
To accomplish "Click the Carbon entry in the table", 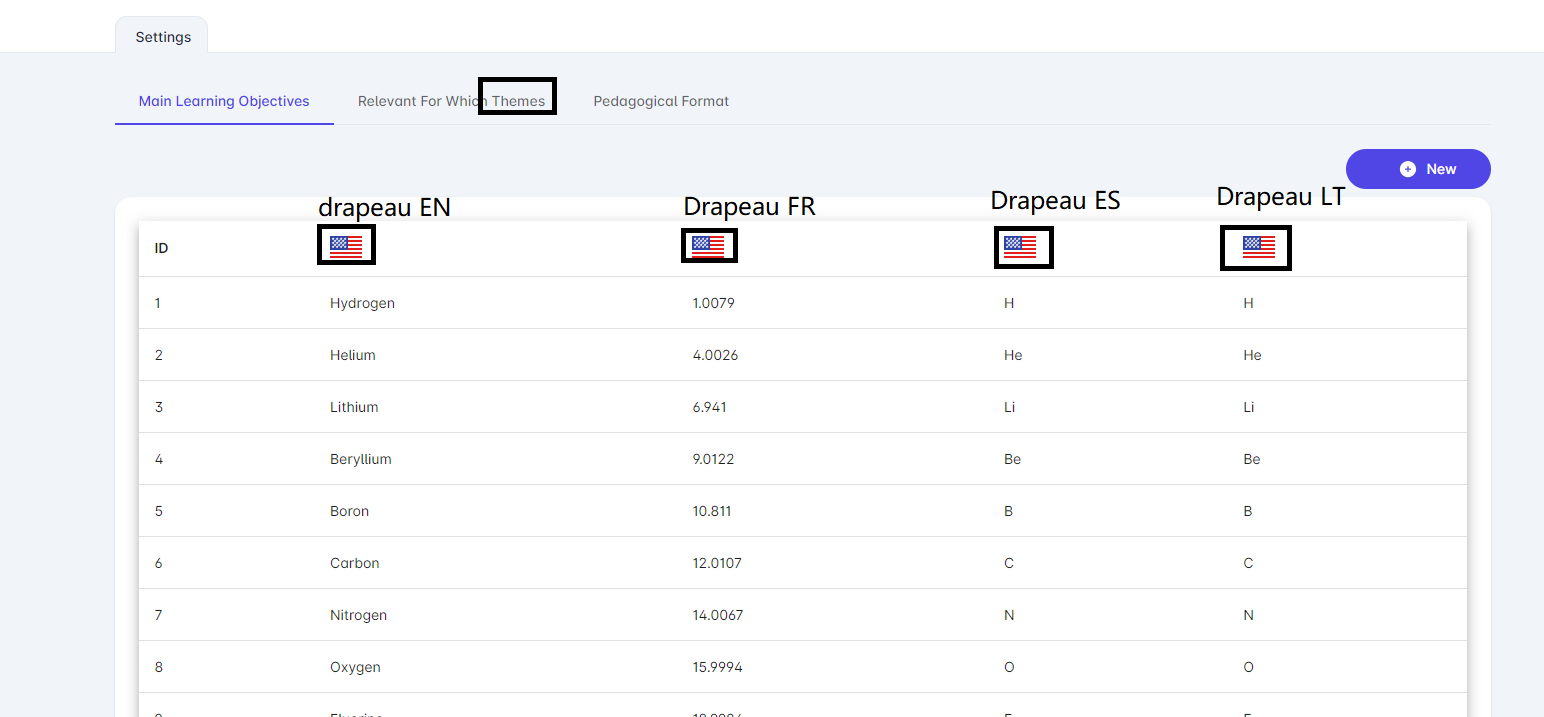I will 355,563.
